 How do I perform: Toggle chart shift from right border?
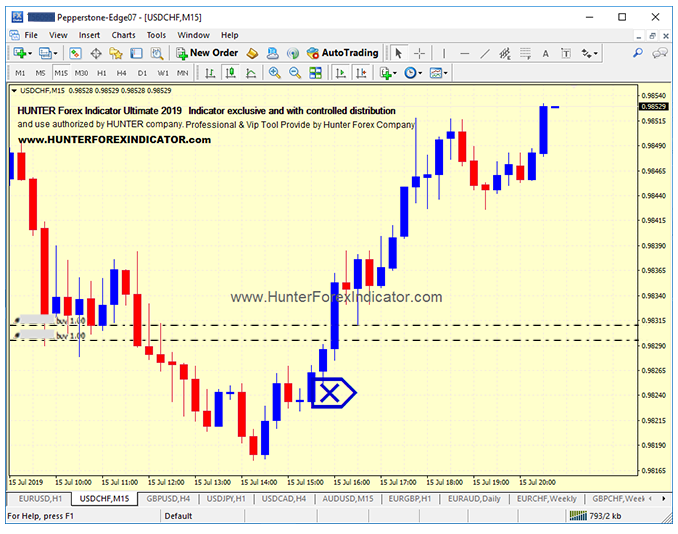(x=361, y=73)
